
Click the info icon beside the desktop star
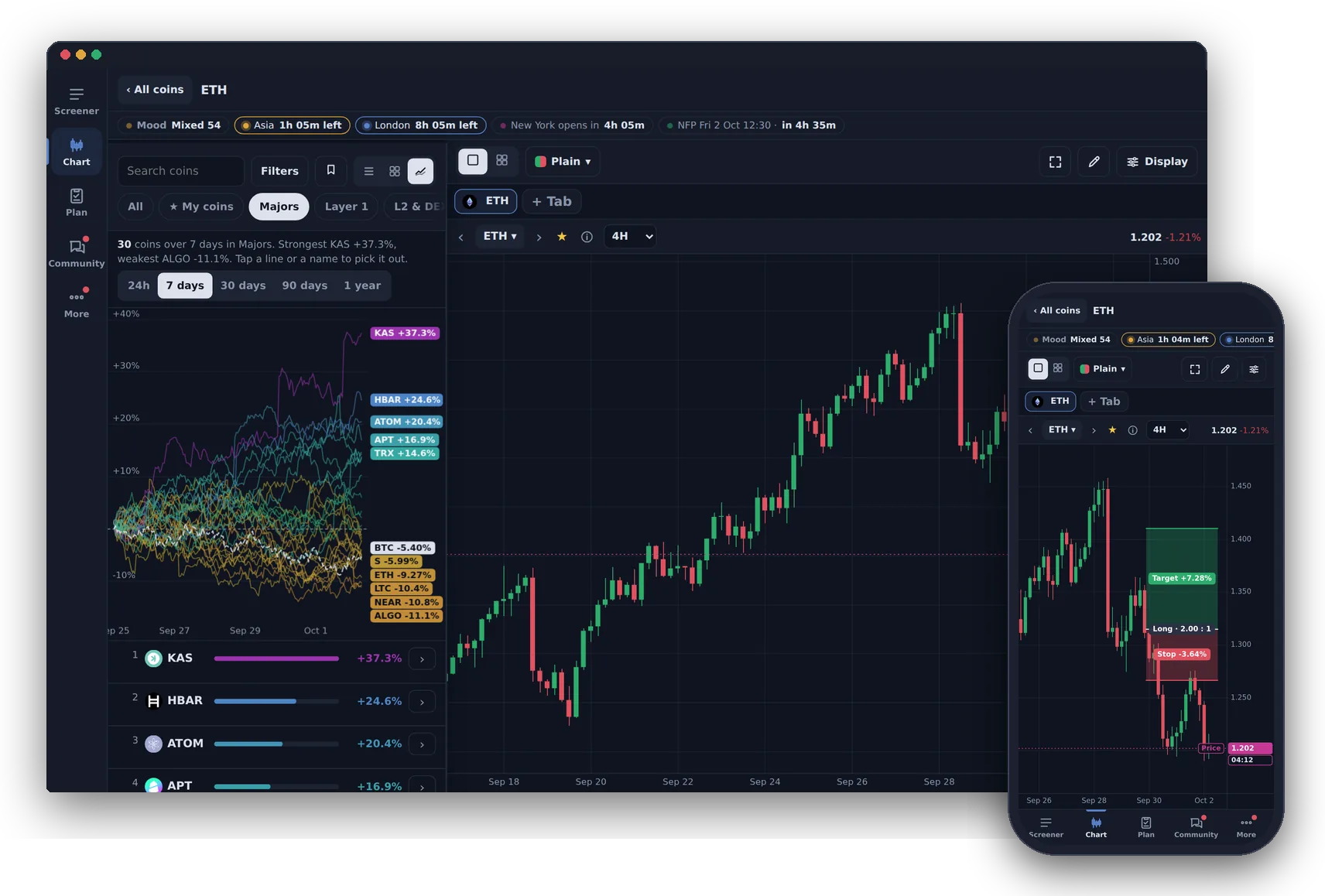587,237
